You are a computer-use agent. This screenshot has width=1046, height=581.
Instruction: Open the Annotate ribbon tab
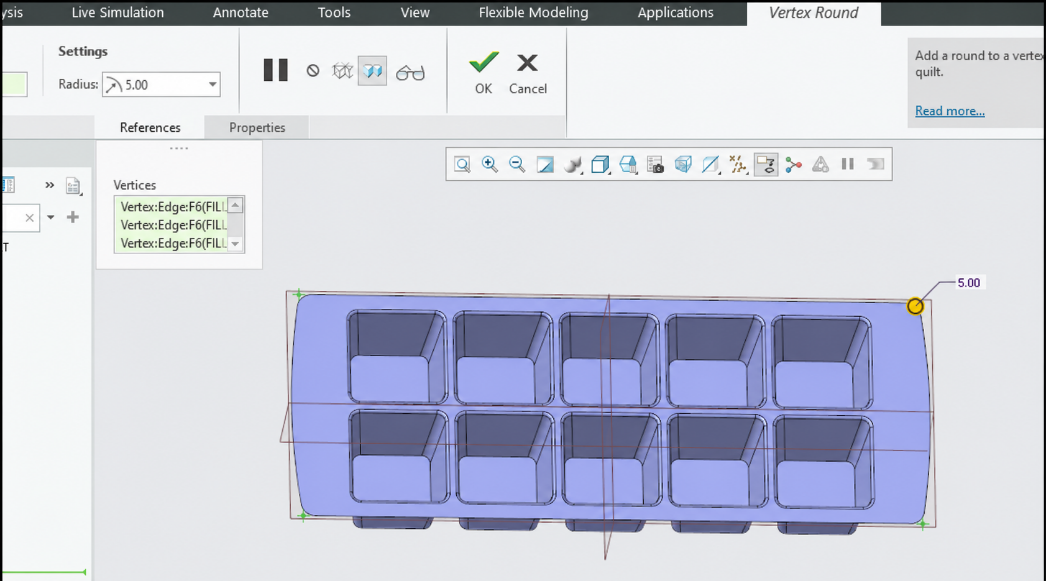point(240,13)
